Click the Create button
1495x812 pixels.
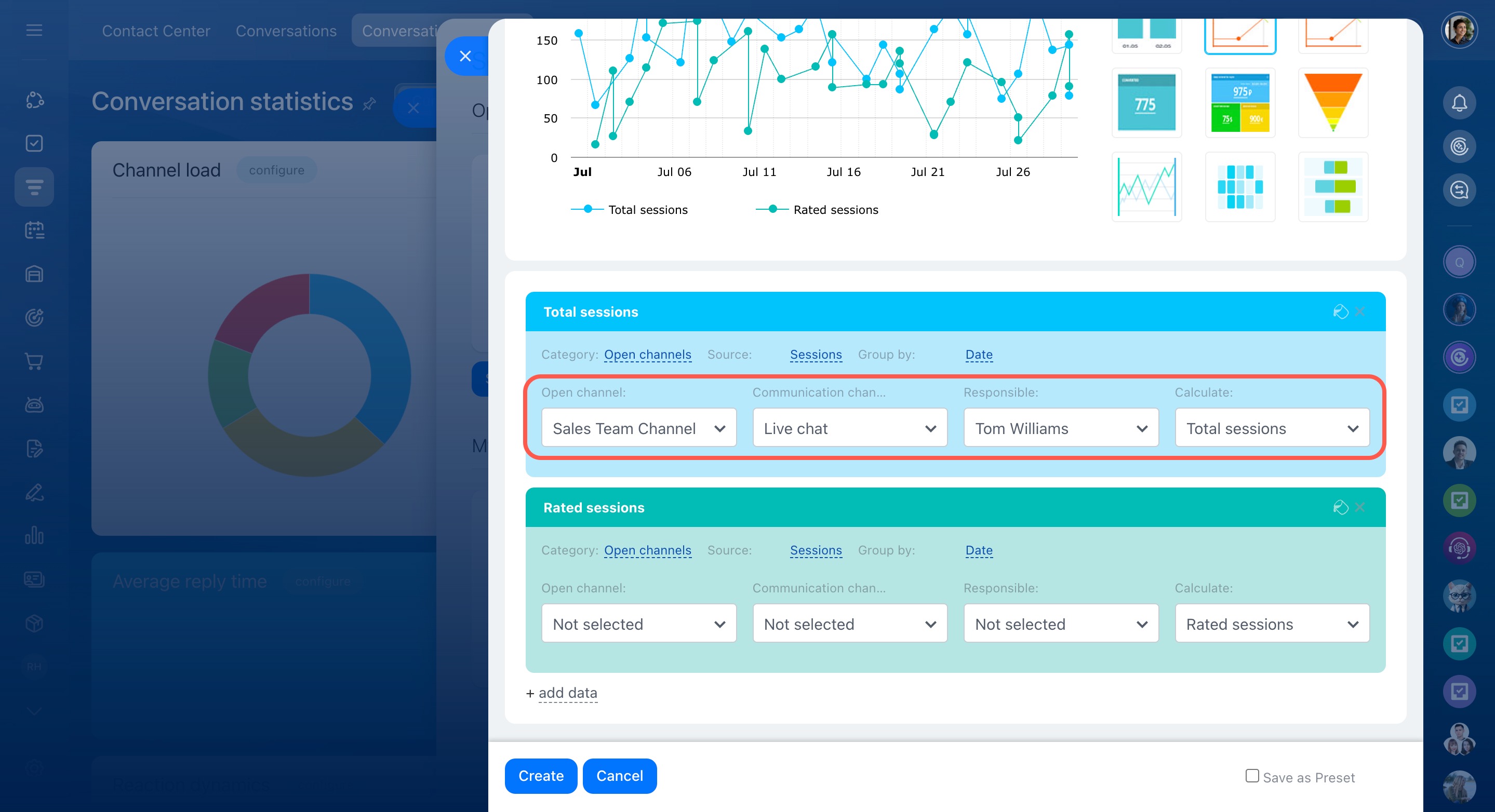pos(540,776)
